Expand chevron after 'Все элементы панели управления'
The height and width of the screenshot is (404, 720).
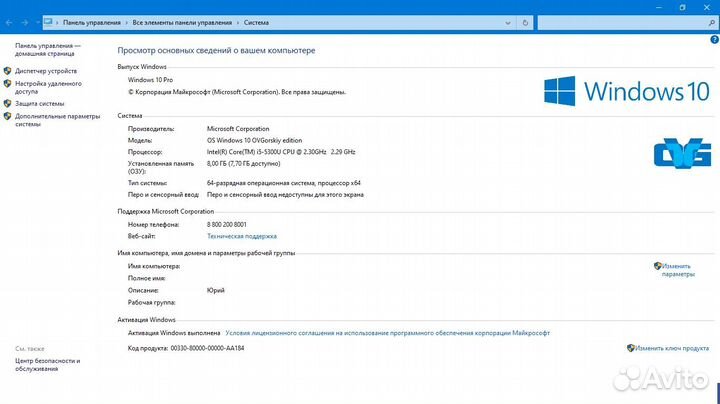tap(238, 22)
